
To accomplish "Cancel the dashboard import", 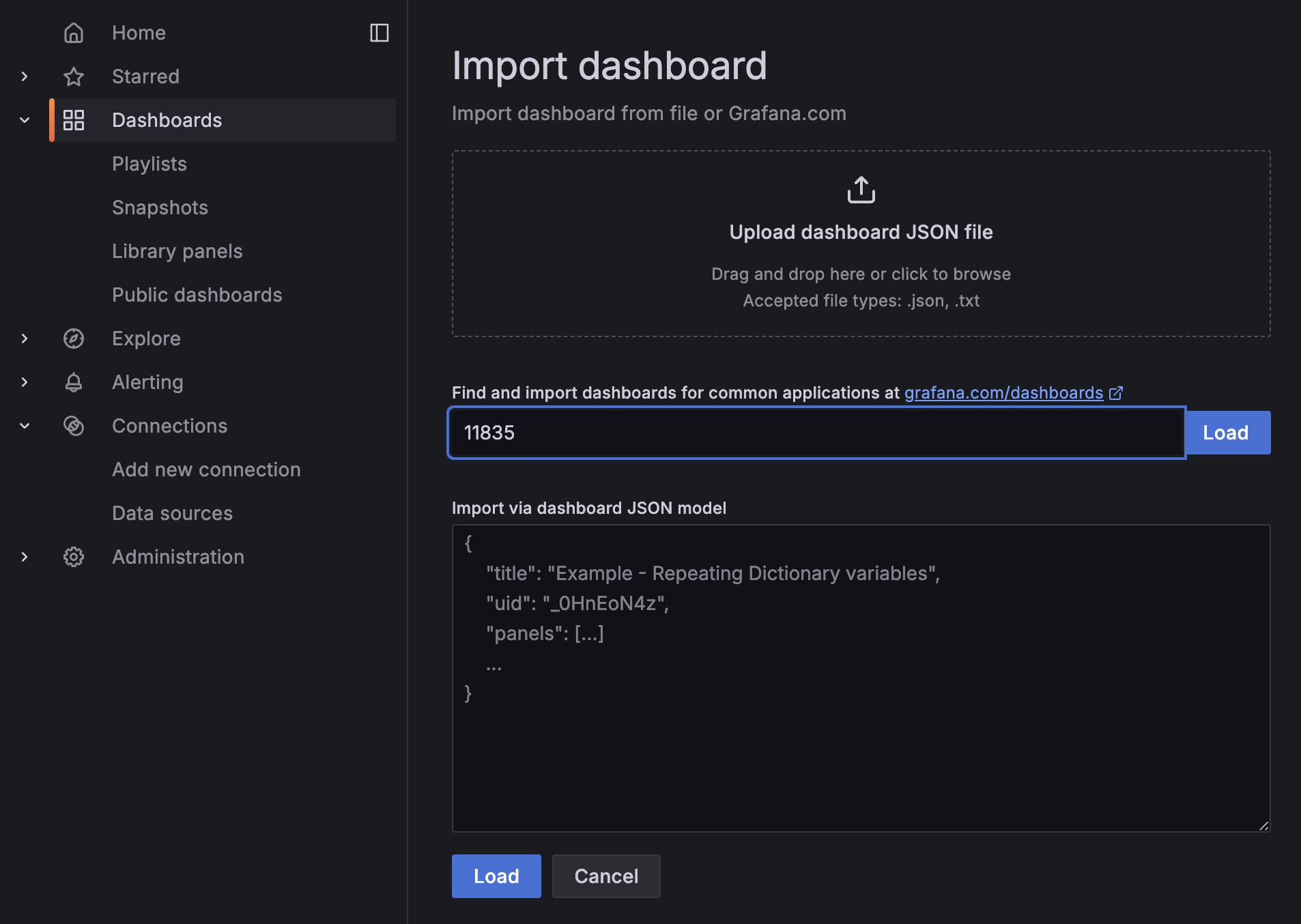I will point(606,876).
